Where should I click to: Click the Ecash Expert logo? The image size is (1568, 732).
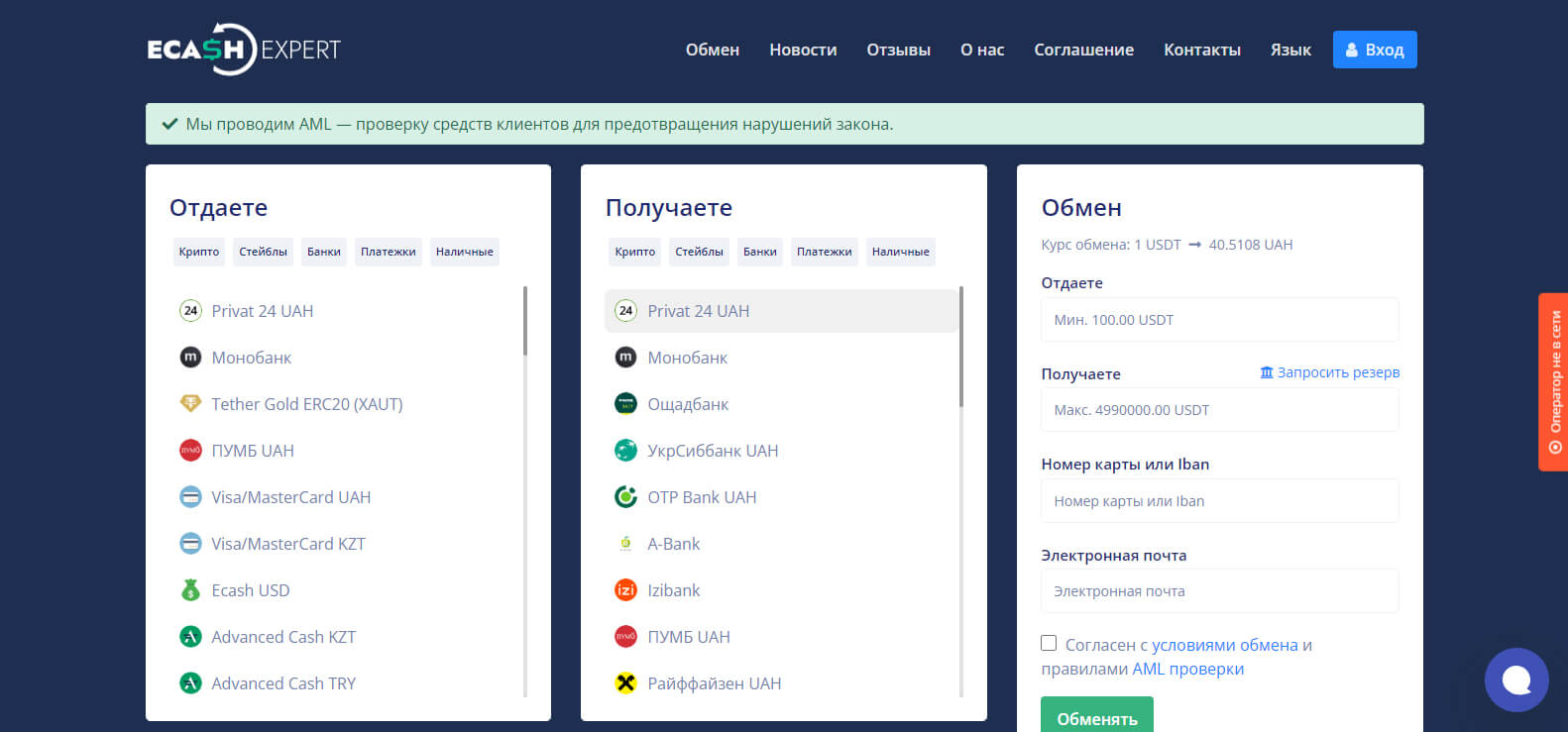(x=244, y=49)
